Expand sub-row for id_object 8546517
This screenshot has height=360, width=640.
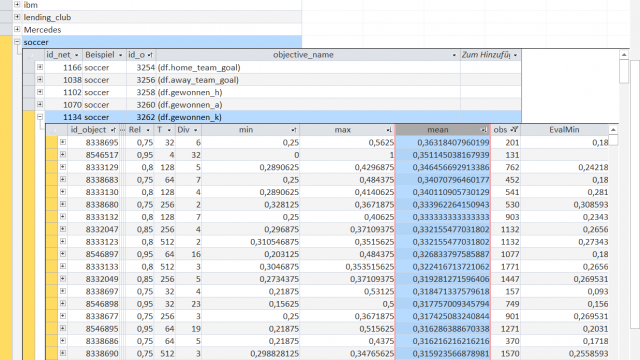[62, 155]
